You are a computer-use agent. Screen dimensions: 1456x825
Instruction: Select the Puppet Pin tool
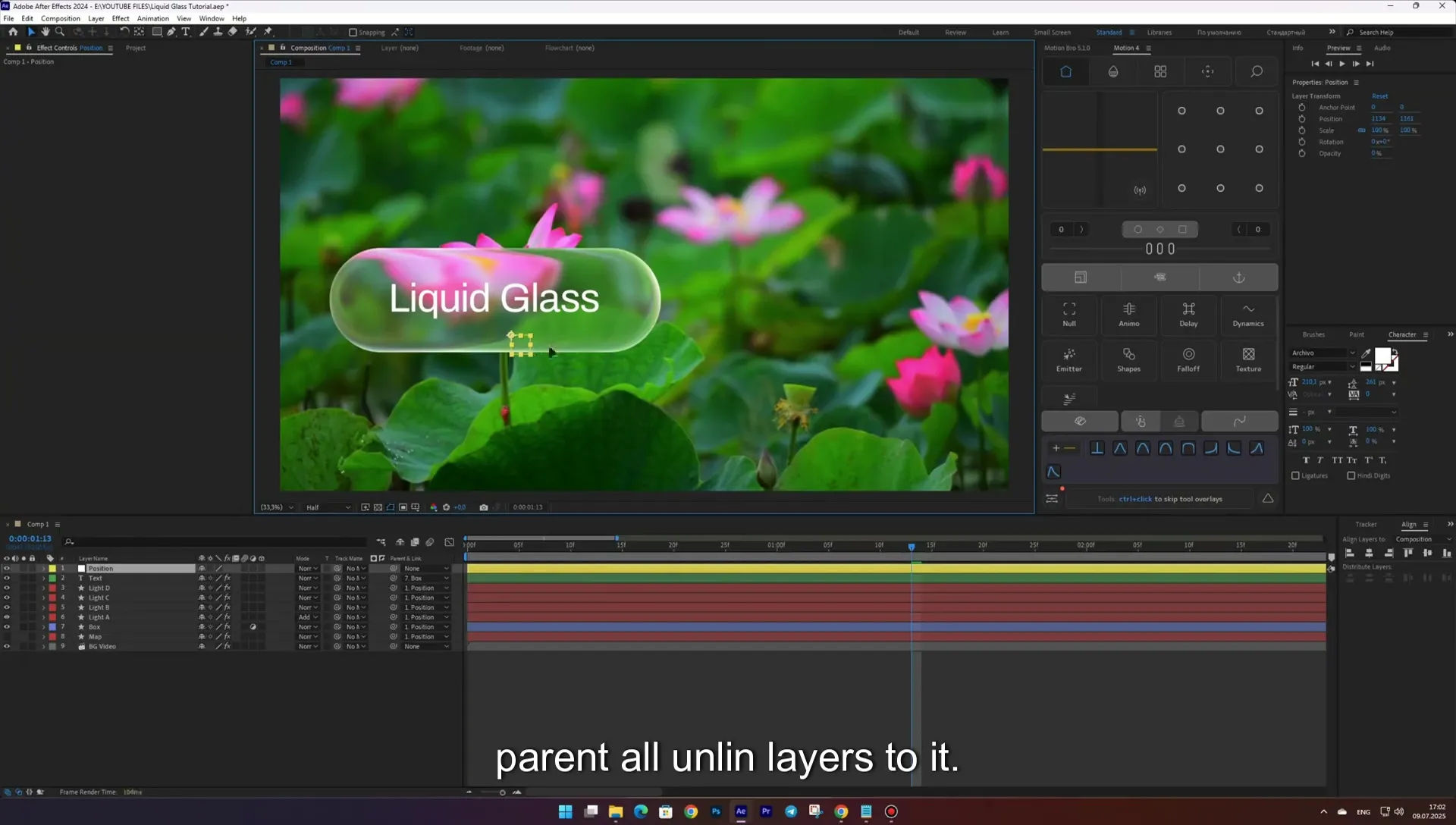268,32
